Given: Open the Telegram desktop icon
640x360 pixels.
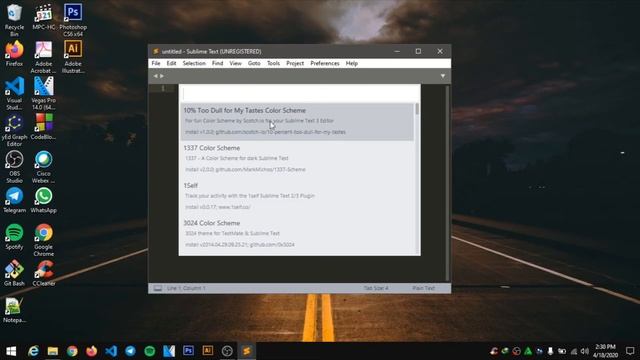Looking at the screenshot, I should [14, 200].
